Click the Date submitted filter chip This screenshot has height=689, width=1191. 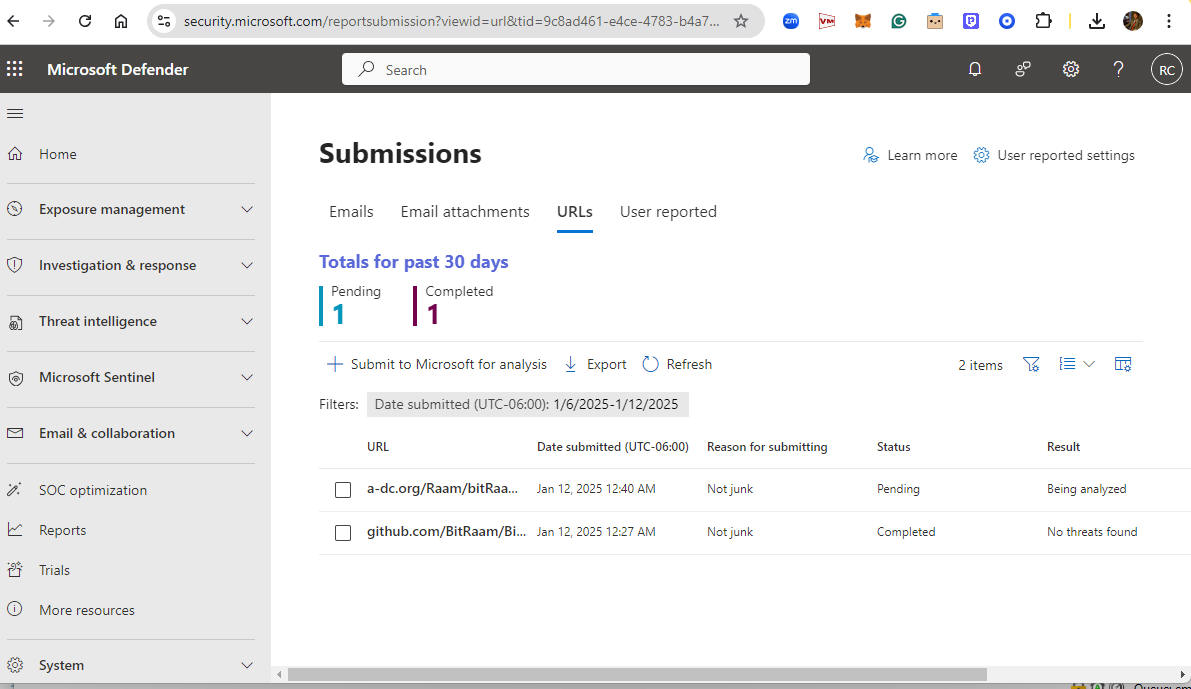coord(527,404)
